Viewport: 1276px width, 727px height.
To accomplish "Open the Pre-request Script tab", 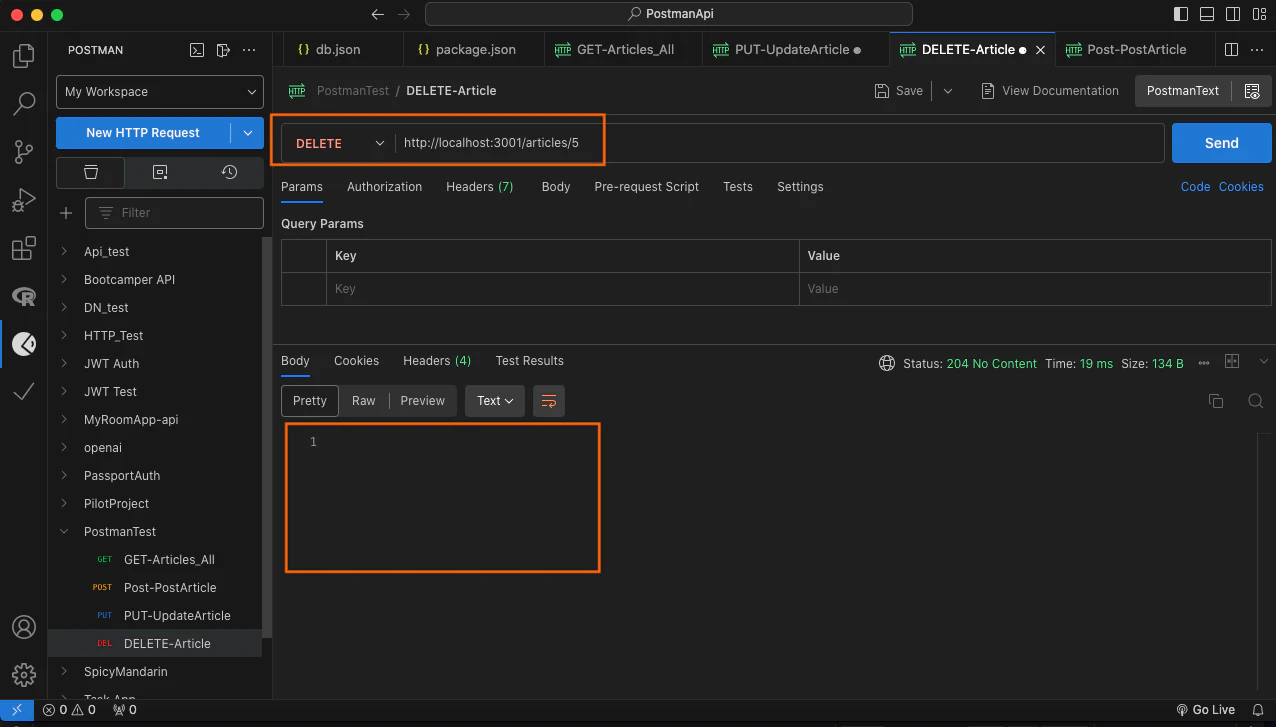I will pos(646,187).
